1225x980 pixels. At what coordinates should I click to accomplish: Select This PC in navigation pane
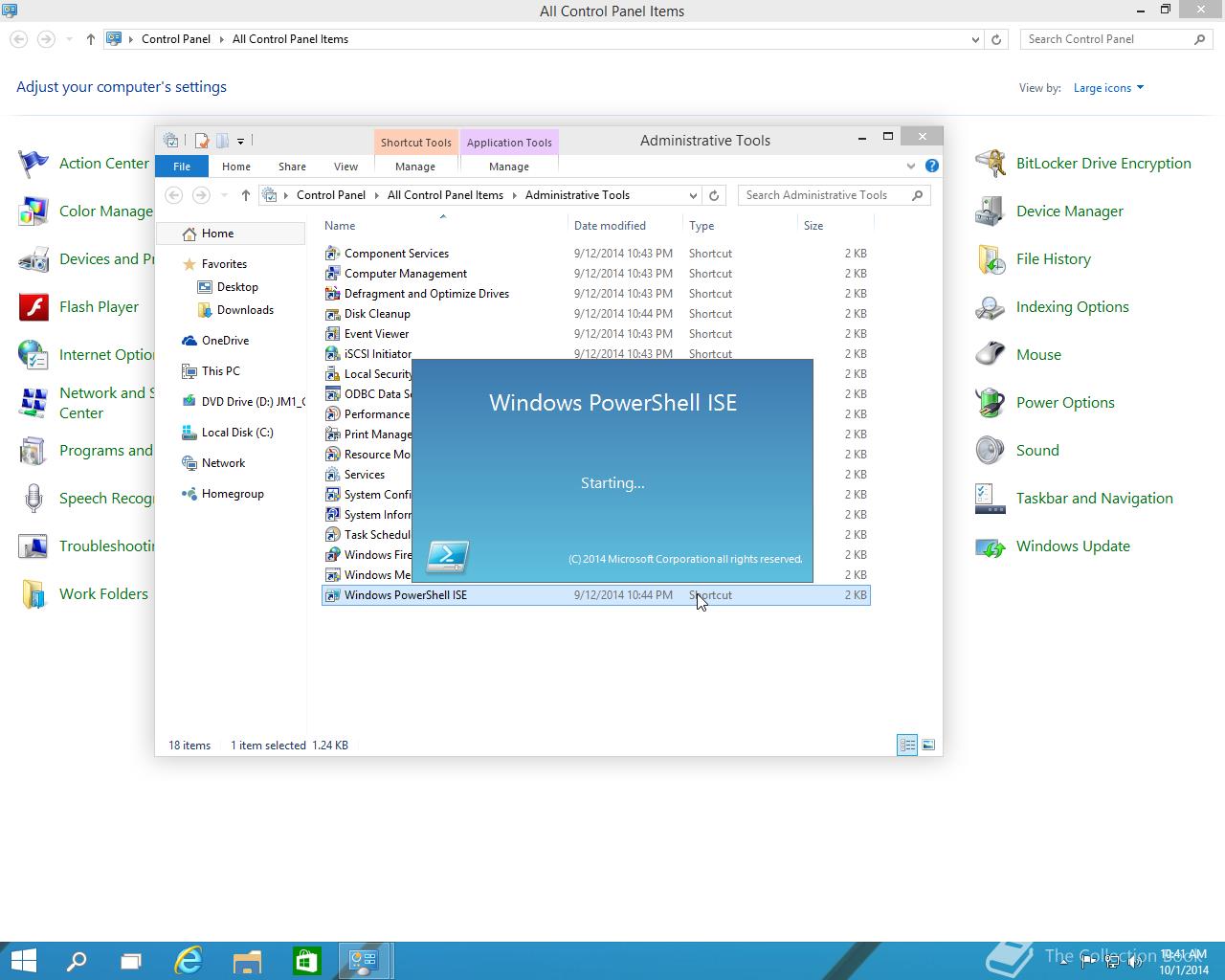point(220,371)
